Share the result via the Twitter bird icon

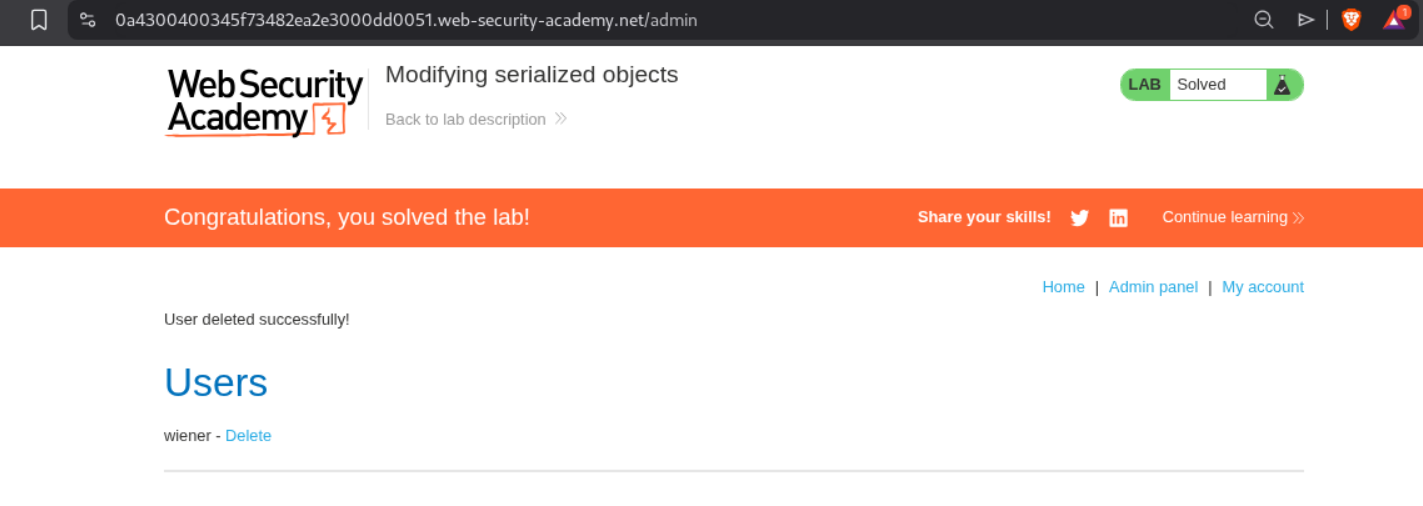pos(1079,218)
